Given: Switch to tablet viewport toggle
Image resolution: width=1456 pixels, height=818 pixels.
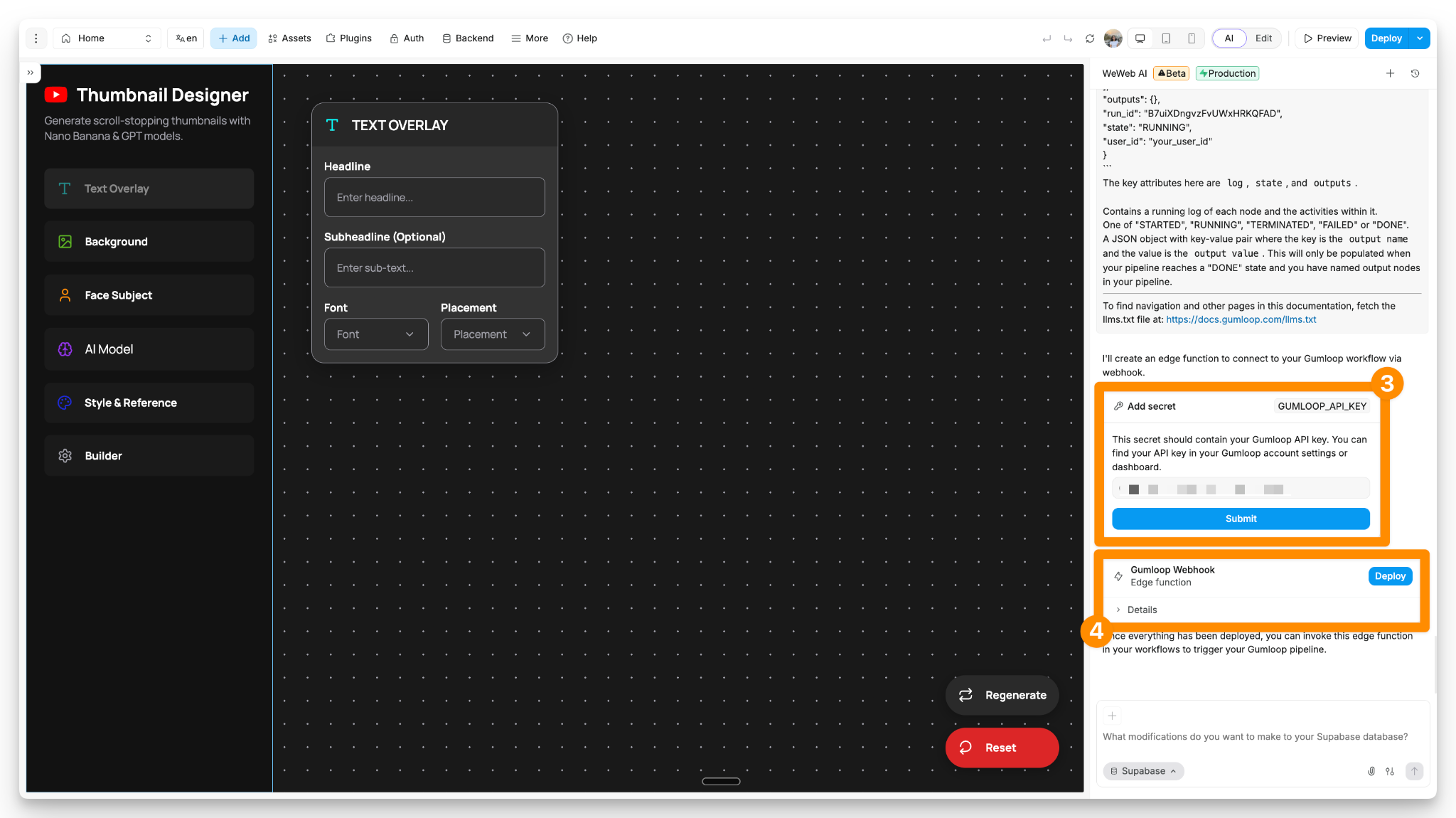Looking at the screenshot, I should [1166, 38].
